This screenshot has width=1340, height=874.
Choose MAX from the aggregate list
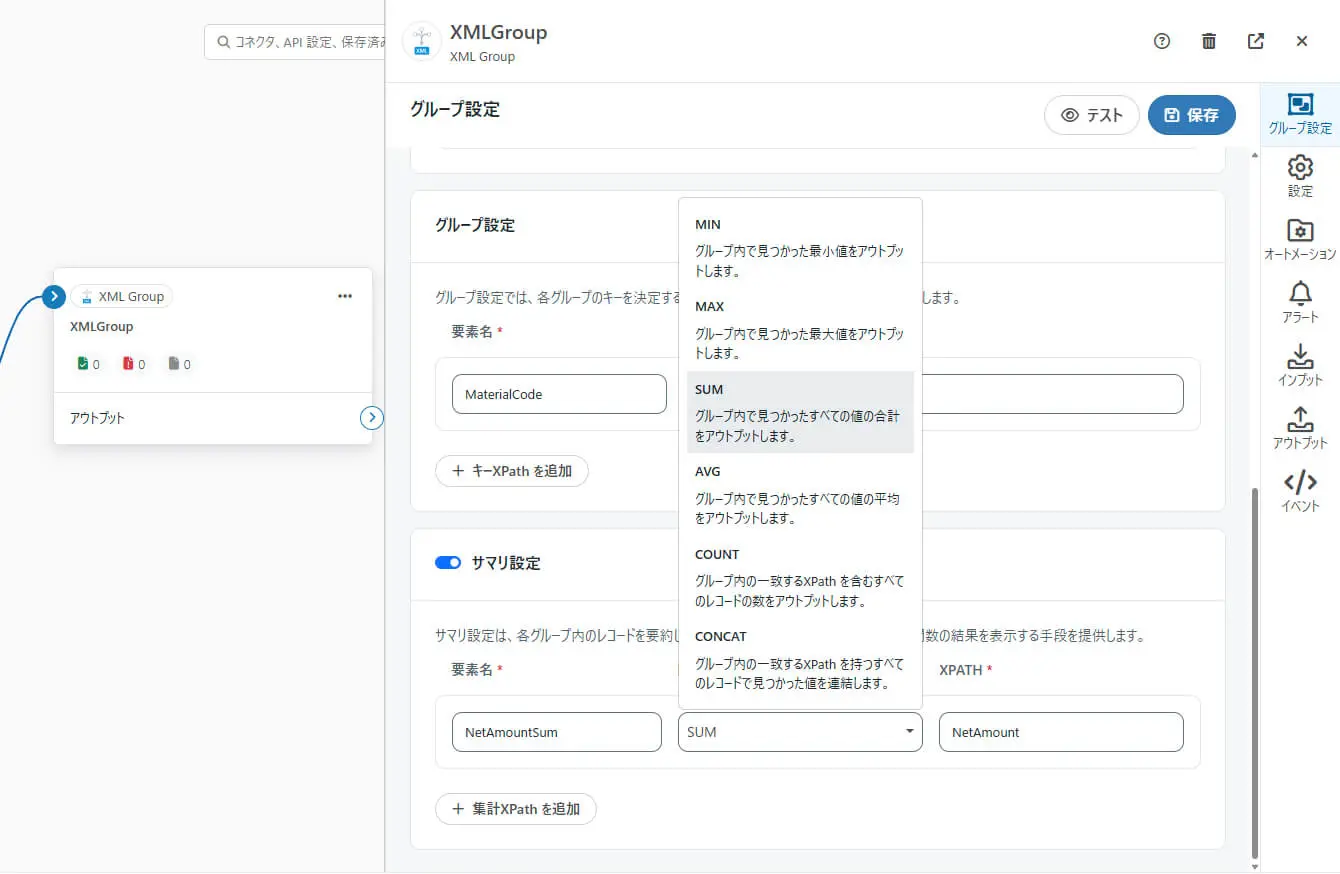pyautogui.click(x=800, y=329)
